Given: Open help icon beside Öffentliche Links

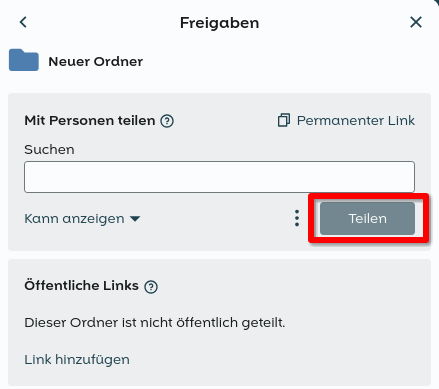Looking at the screenshot, I should point(151,286).
